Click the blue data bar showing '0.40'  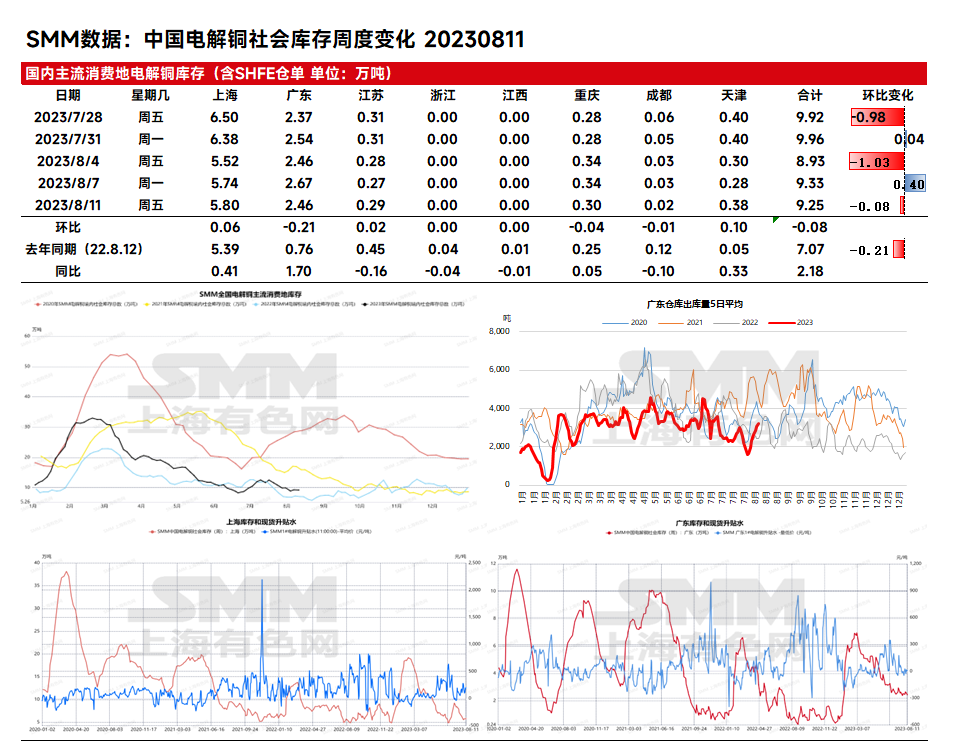[915, 184]
